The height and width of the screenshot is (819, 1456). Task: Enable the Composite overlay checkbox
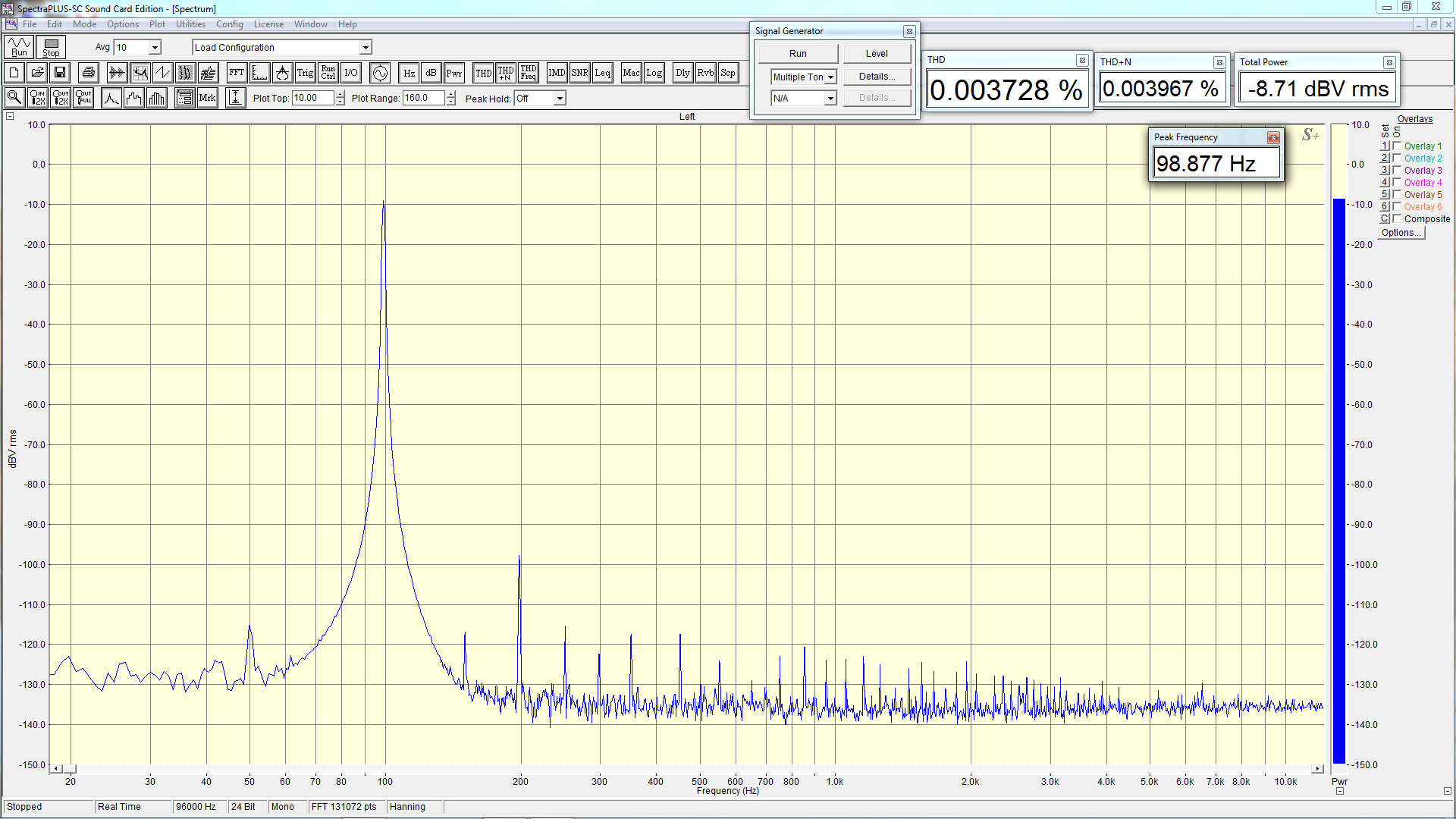pos(1397,218)
